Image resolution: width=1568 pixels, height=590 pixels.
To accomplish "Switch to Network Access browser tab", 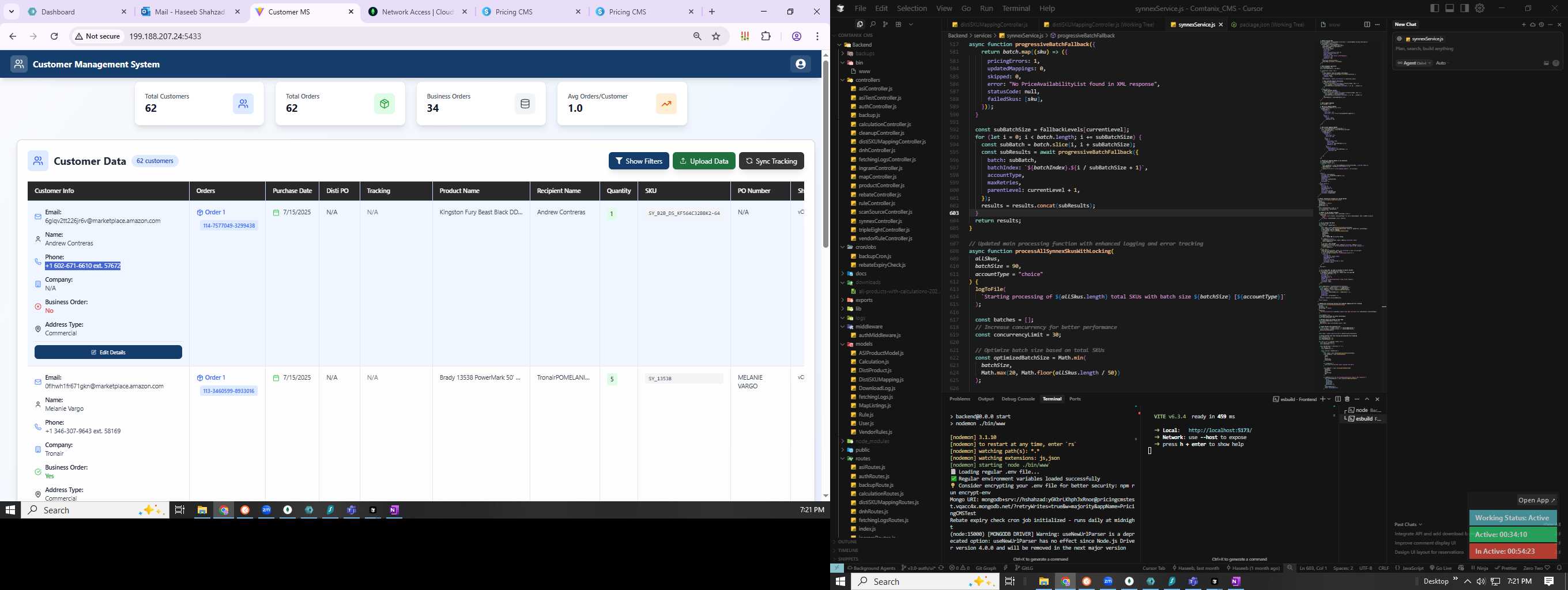I will 418,12.
